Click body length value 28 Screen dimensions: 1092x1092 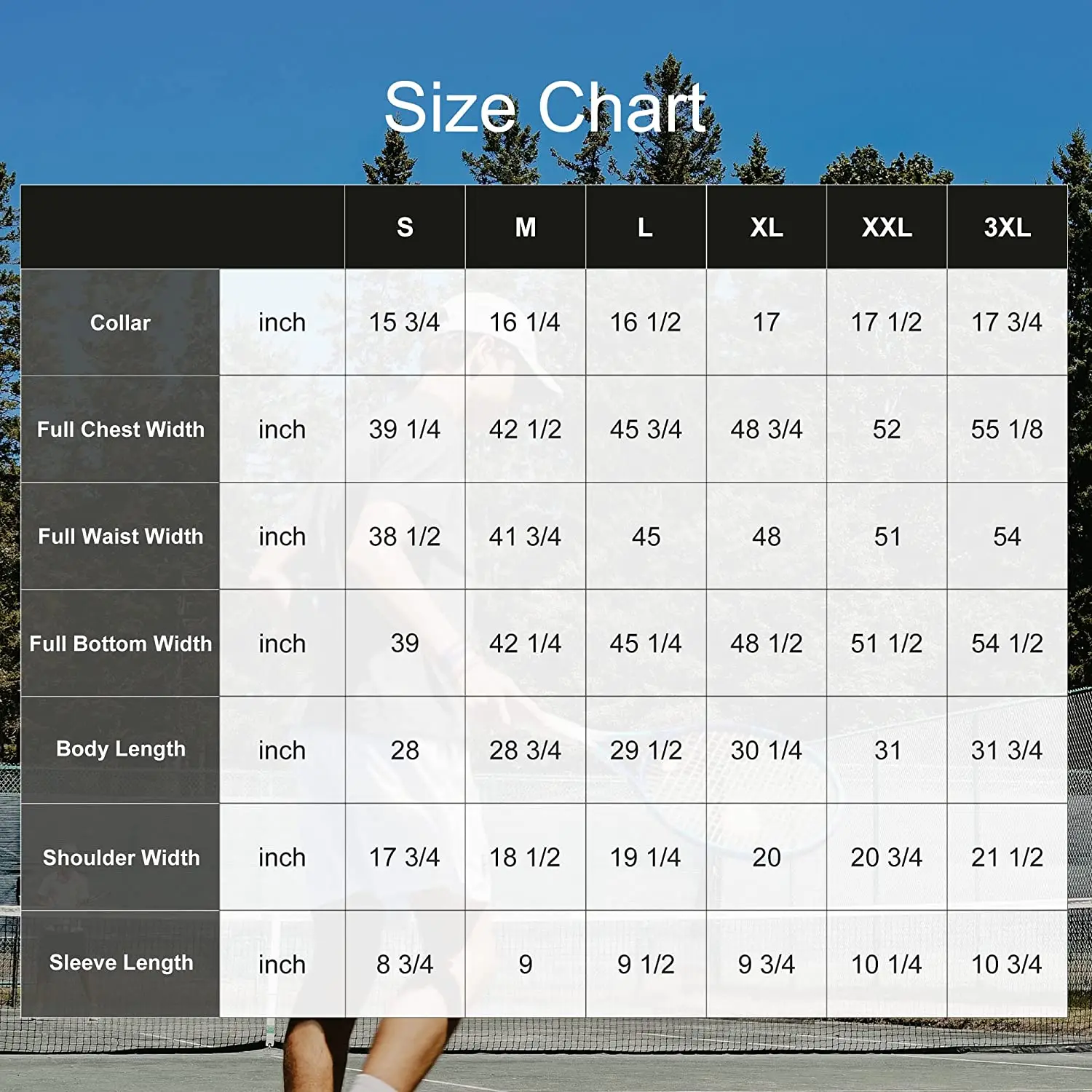point(405,751)
